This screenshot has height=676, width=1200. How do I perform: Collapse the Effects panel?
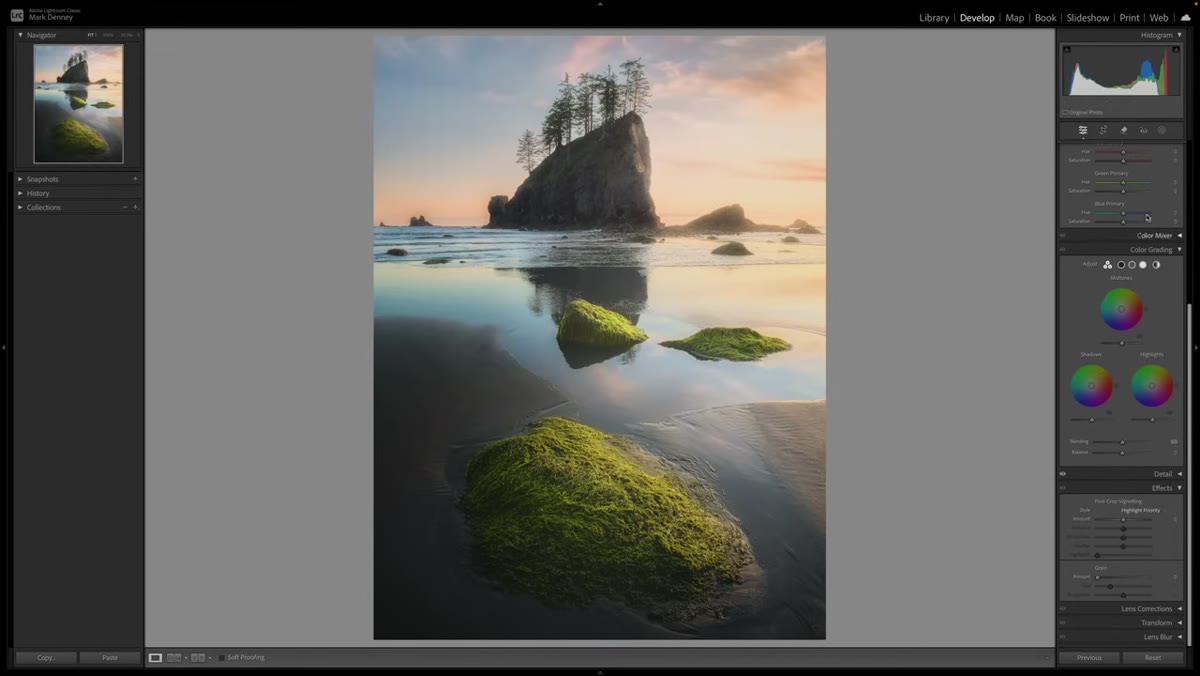(x=1179, y=488)
